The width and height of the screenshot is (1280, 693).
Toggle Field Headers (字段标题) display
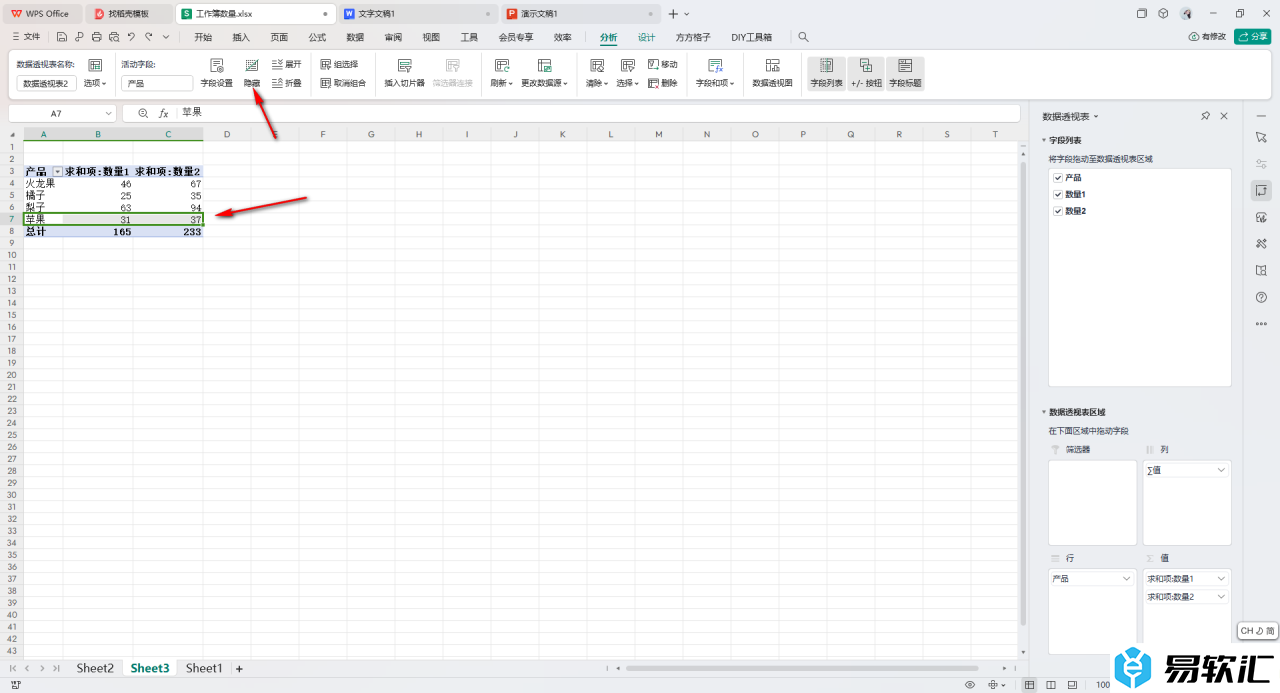click(x=905, y=73)
